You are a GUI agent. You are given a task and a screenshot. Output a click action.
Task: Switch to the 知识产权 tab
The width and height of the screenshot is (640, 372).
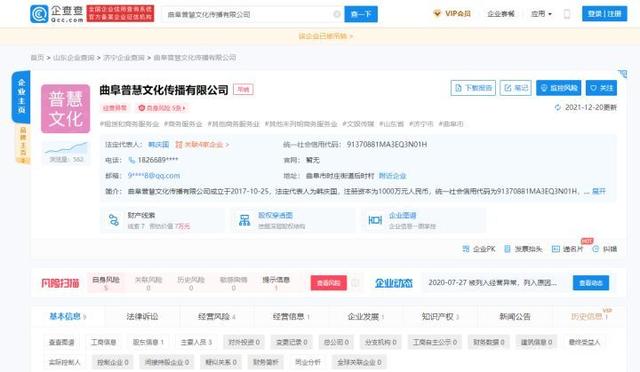click(x=440, y=316)
